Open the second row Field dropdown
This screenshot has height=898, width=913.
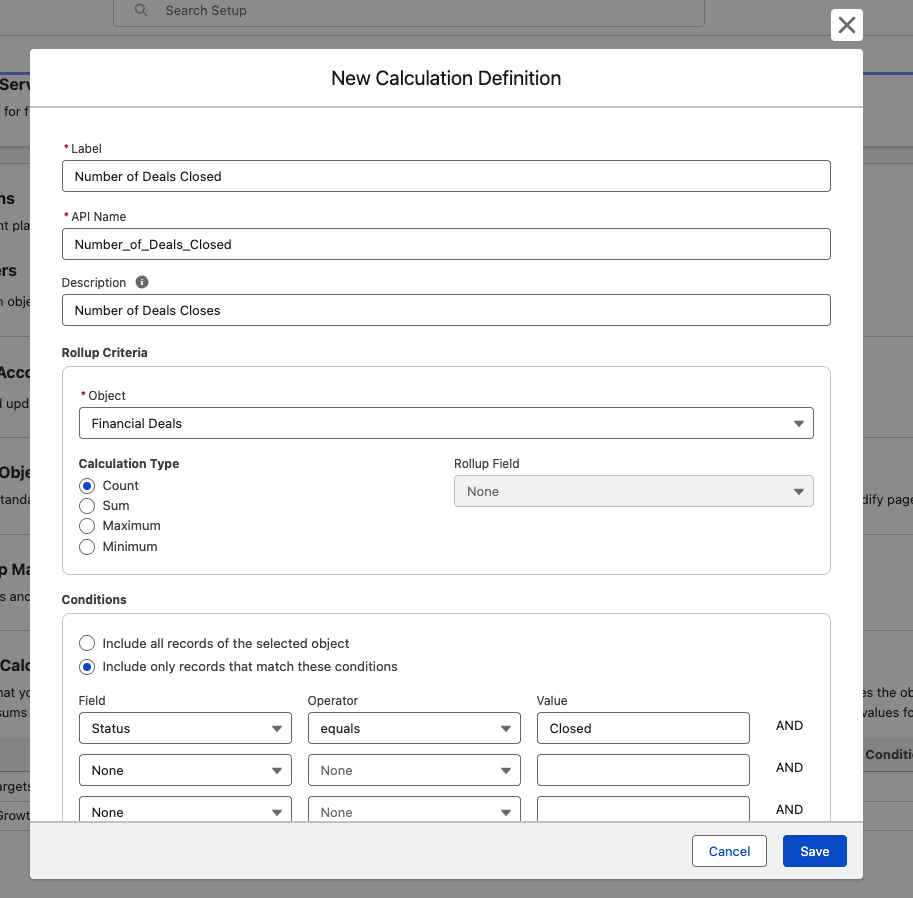[x=185, y=770]
